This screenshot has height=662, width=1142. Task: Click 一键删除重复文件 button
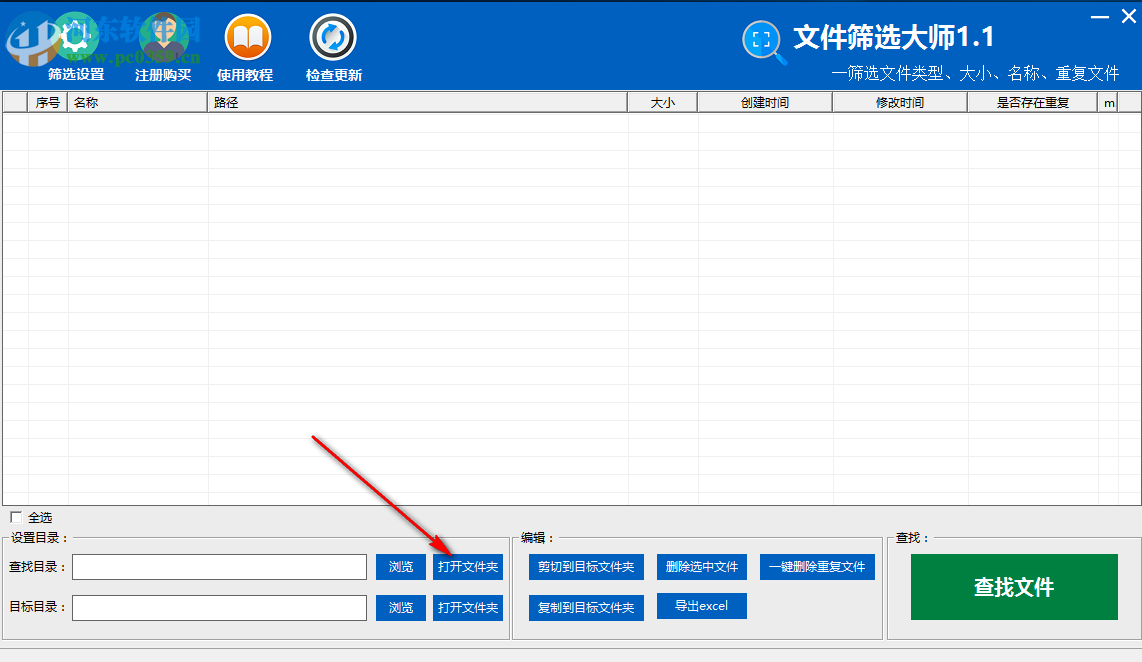point(817,567)
